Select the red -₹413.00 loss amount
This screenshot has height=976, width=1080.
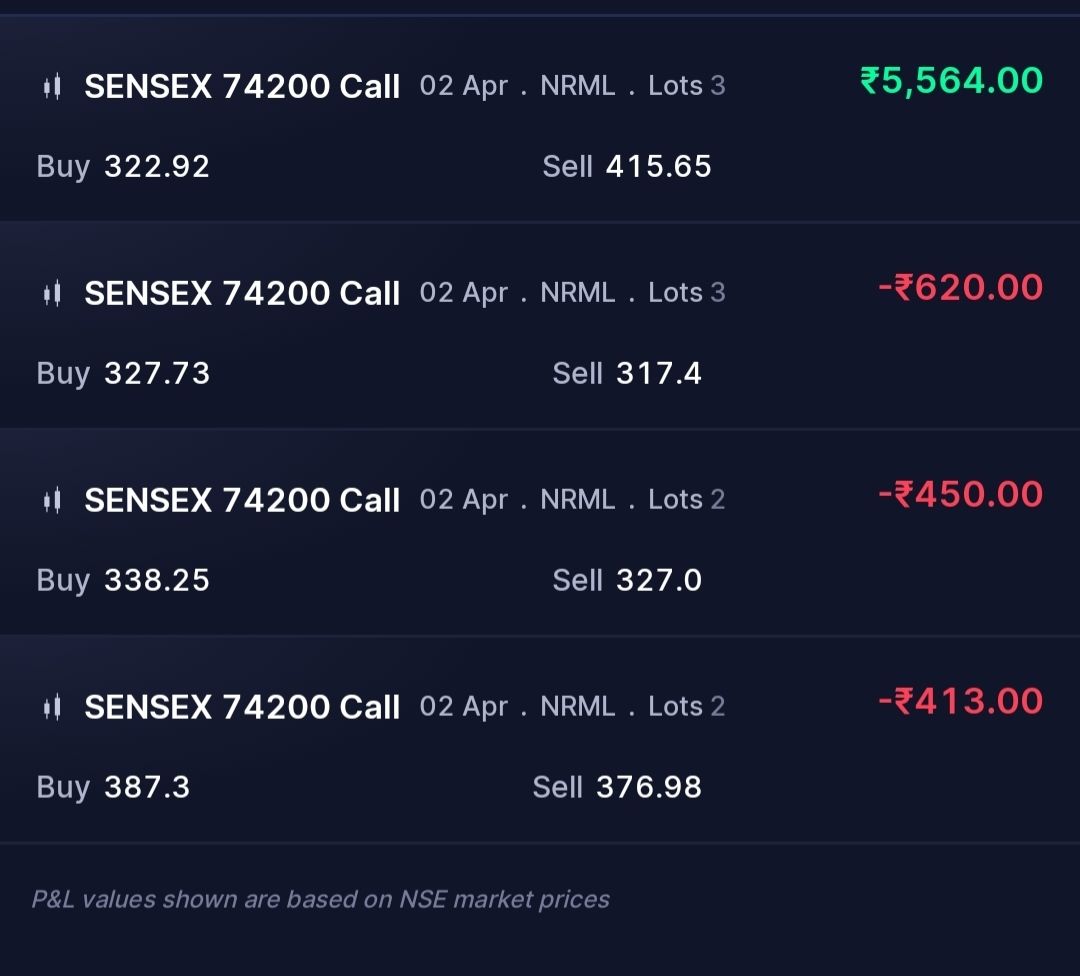click(961, 701)
